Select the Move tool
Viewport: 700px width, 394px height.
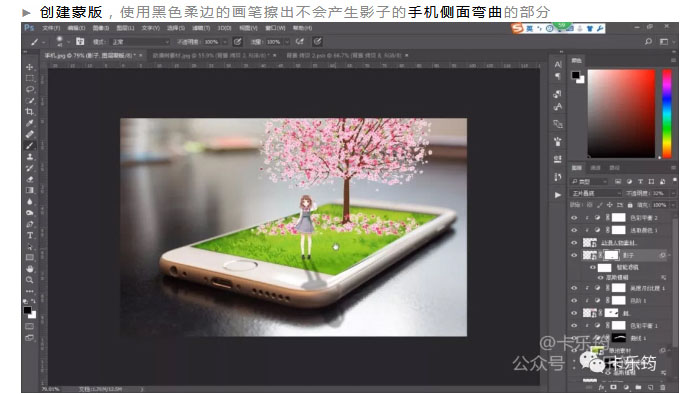tap(29, 67)
